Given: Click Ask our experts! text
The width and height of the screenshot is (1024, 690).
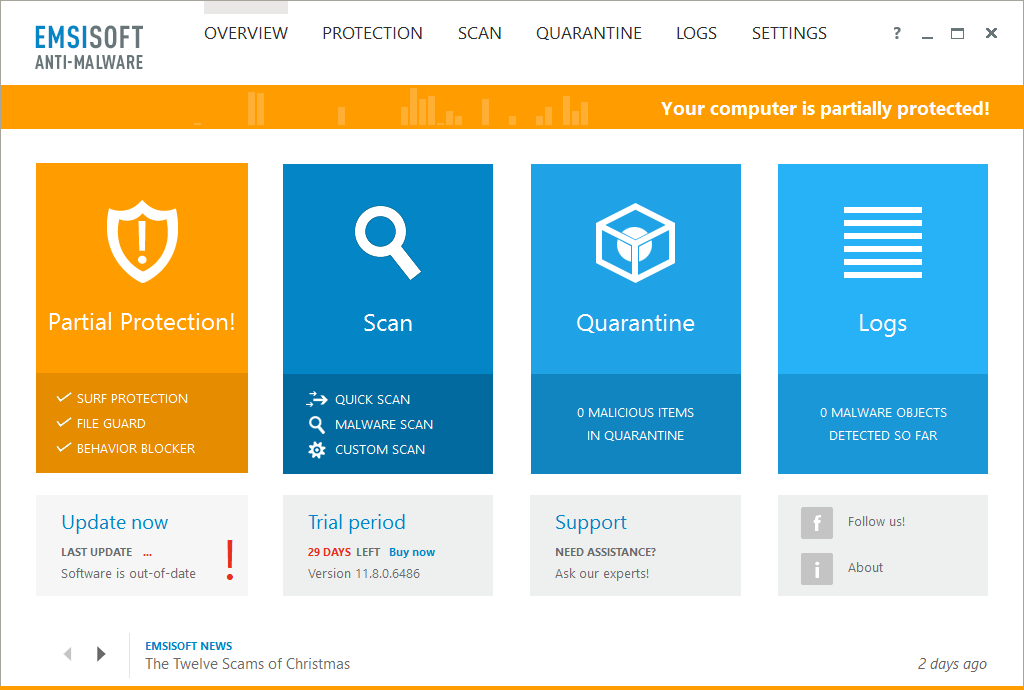Looking at the screenshot, I should tap(602, 574).
